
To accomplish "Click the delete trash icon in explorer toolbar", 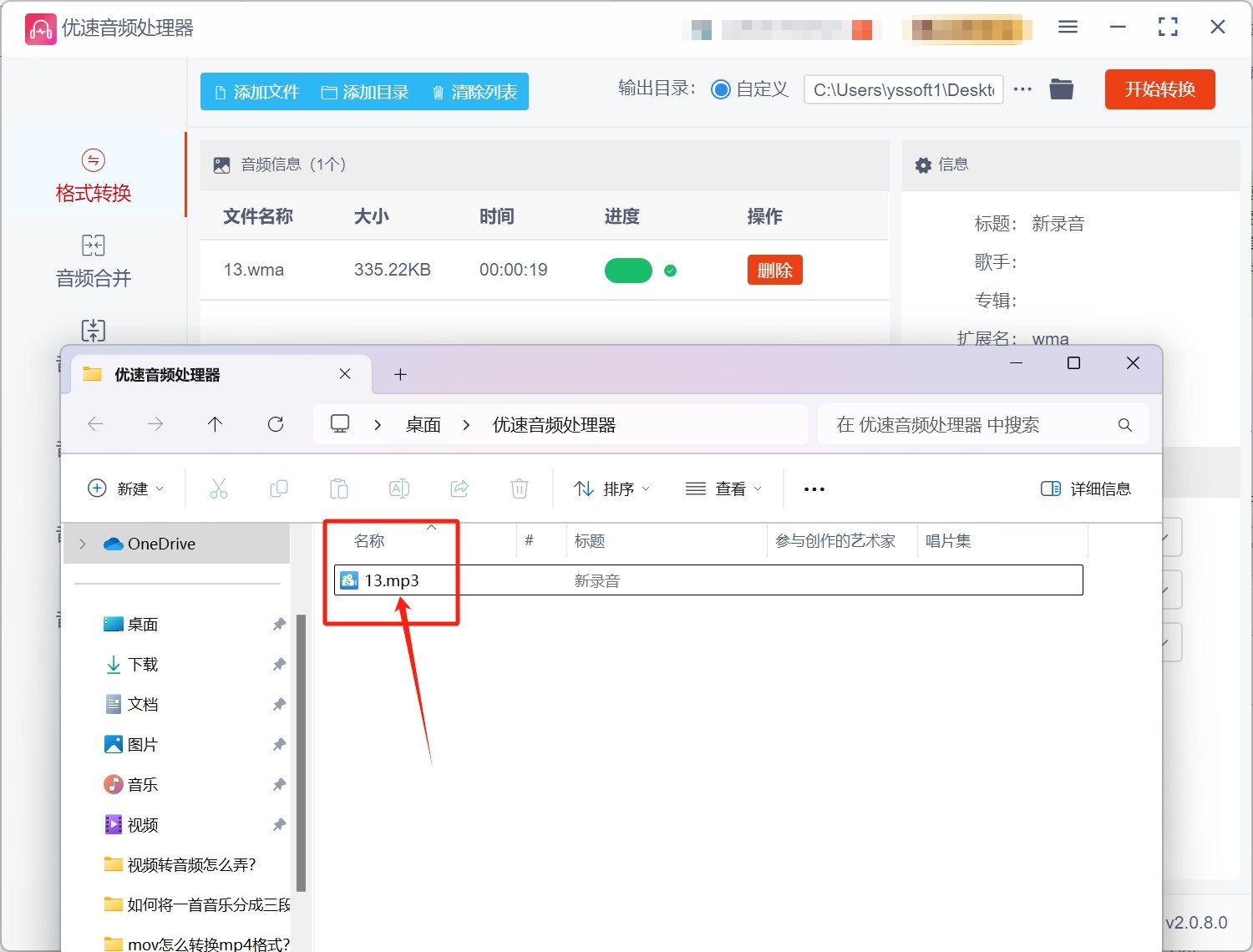I will click(520, 489).
